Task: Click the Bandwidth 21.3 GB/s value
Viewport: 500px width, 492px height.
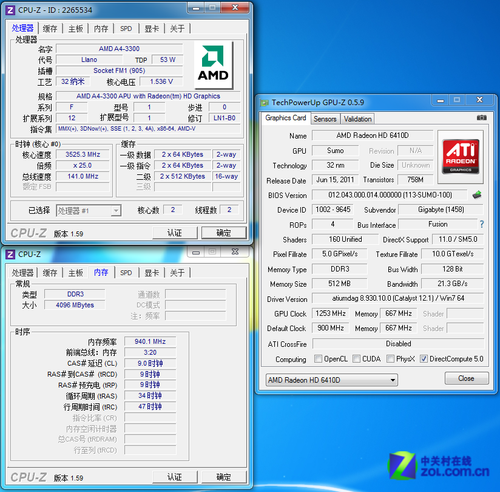Action: pos(452,284)
